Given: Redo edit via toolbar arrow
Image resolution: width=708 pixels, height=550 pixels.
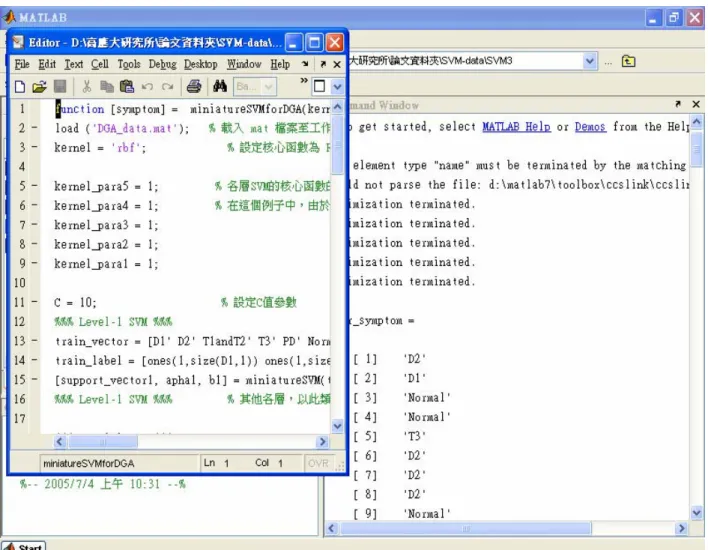Looking at the screenshot, I should (x=168, y=86).
